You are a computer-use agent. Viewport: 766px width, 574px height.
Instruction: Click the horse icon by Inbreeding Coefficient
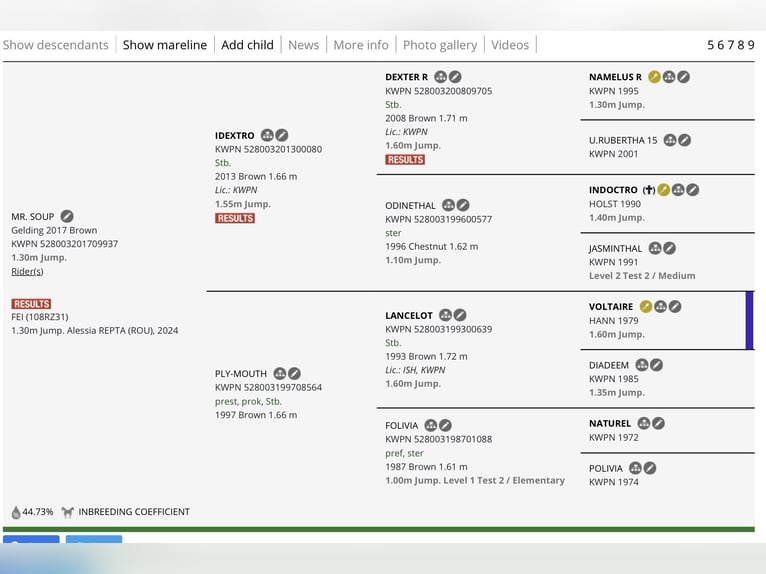(x=68, y=512)
